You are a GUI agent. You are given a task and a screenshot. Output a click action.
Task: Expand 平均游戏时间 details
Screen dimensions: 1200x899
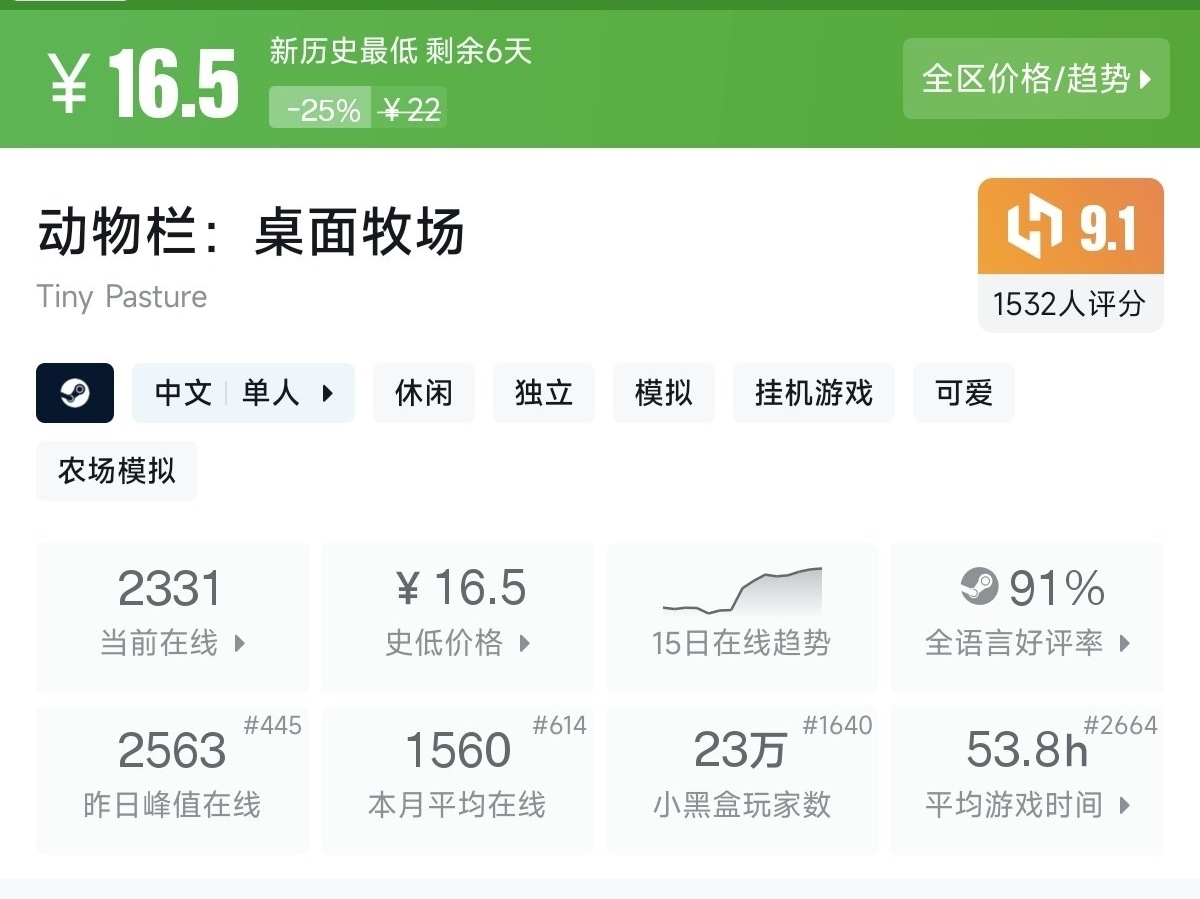pyautogui.click(x=1027, y=779)
